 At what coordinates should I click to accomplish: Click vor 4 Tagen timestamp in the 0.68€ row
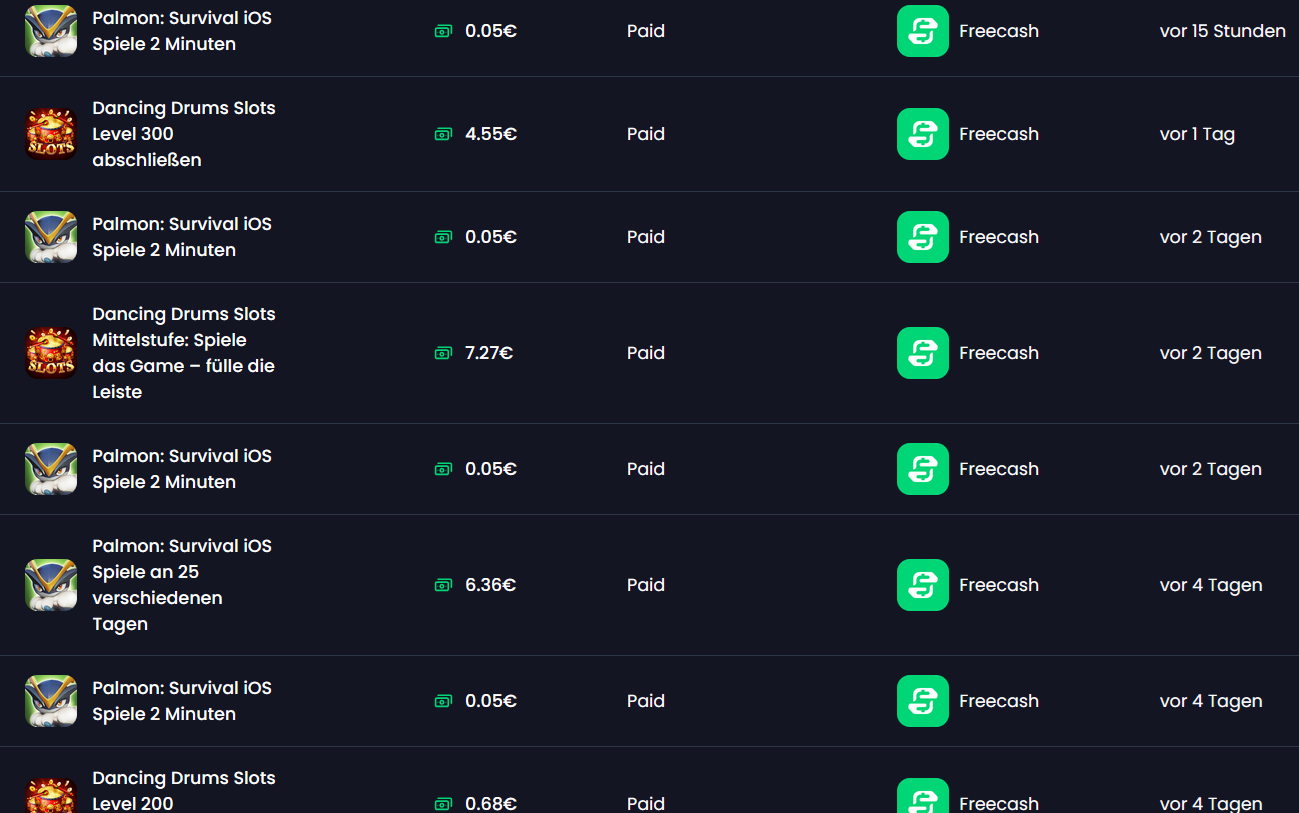pyautogui.click(x=1211, y=804)
